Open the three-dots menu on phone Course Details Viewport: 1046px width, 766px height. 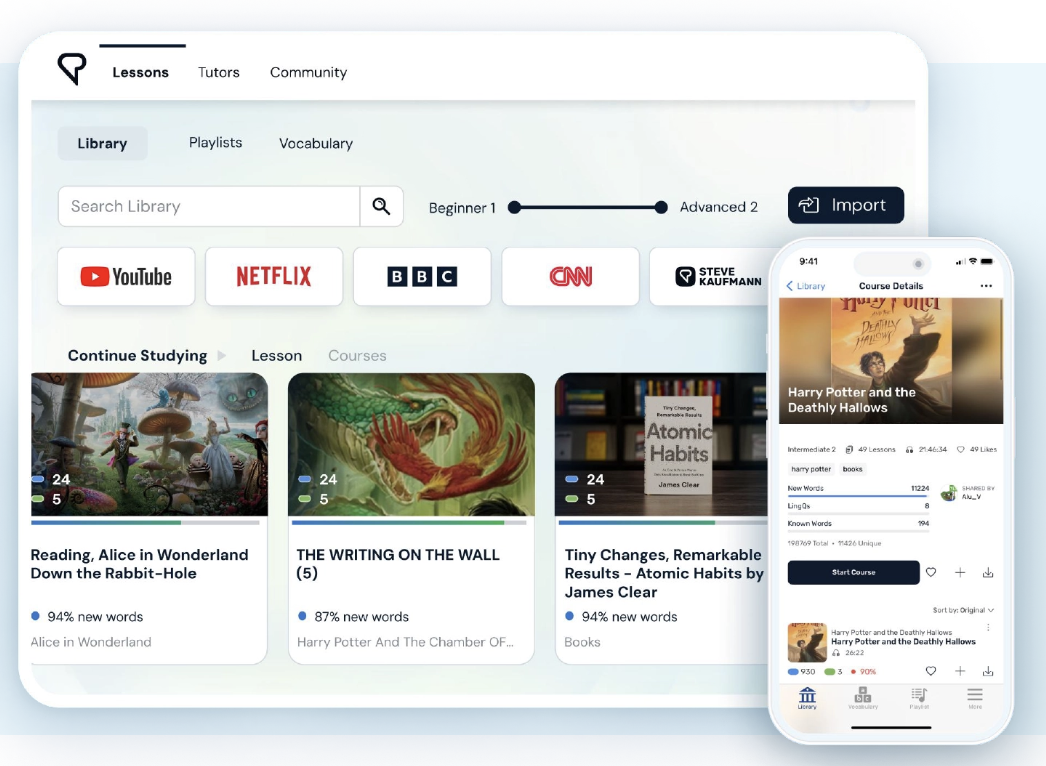point(986,286)
